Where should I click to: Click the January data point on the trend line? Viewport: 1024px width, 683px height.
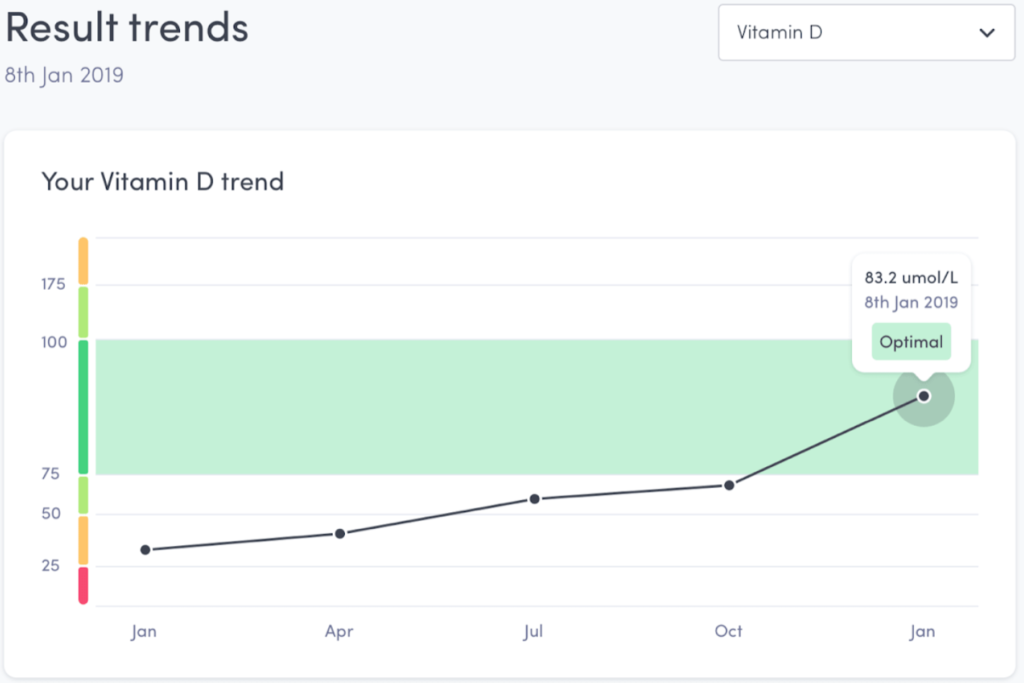tap(146, 548)
